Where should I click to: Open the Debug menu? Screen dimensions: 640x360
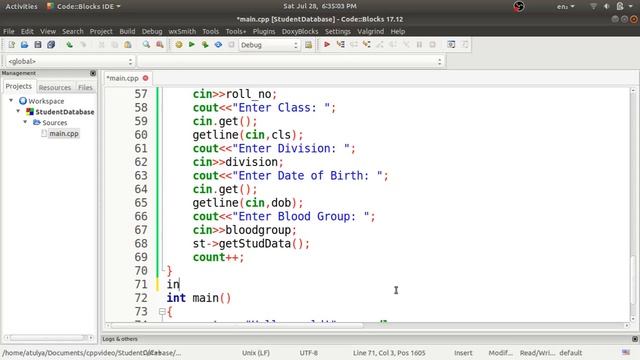[x=152, y=31]
